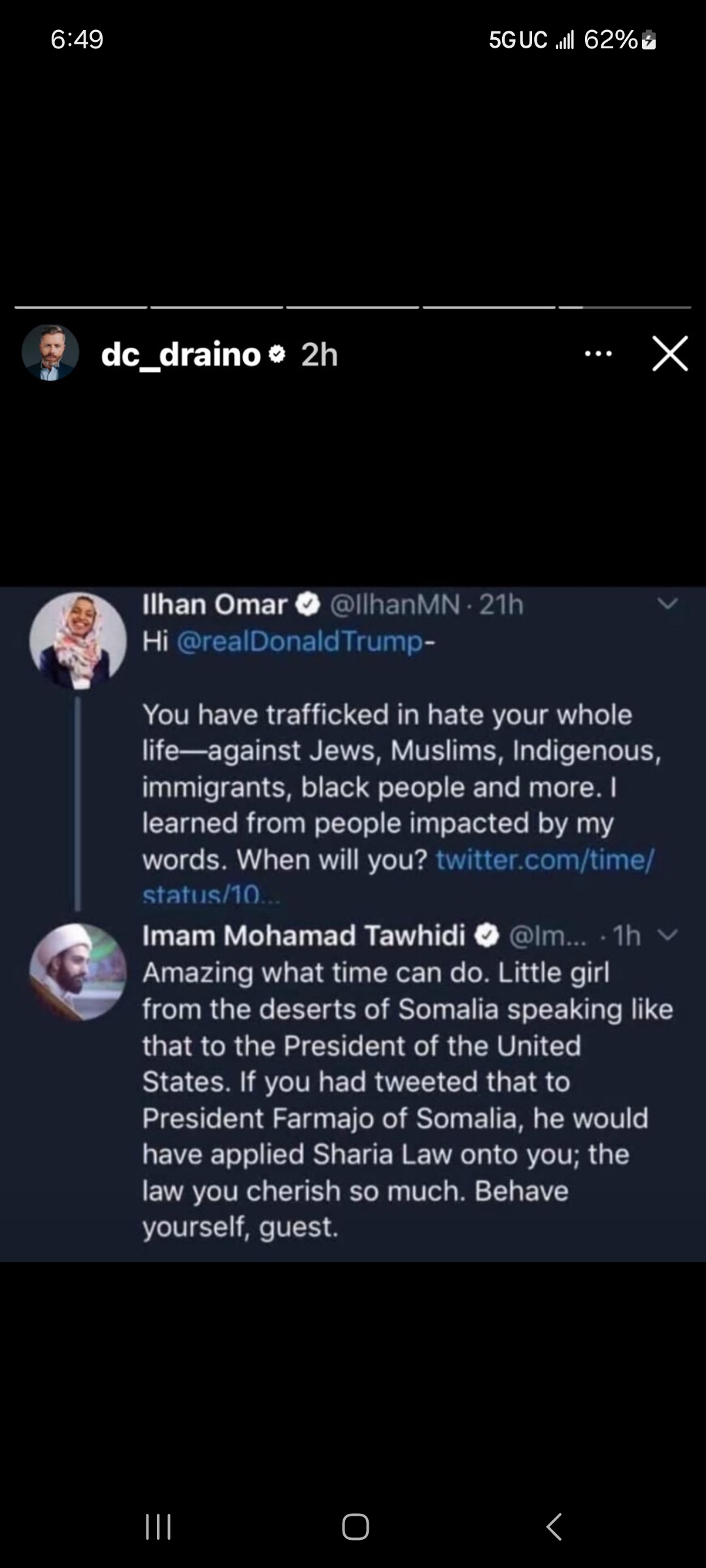This screenshot has width=706, height=1568.
Task: Open the dc_draino username profile link
Action: pos(181,355)
